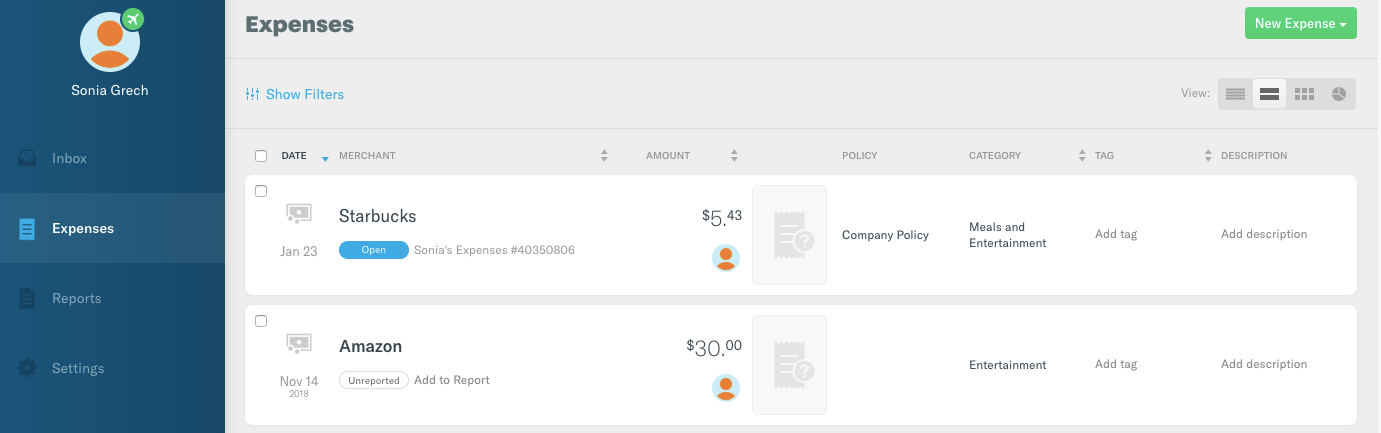The image size is (1381, 433).
Task: Click the Starbucks receipt placeholder thumbnail
Action: pyautogui.click(x=789, y=235)
